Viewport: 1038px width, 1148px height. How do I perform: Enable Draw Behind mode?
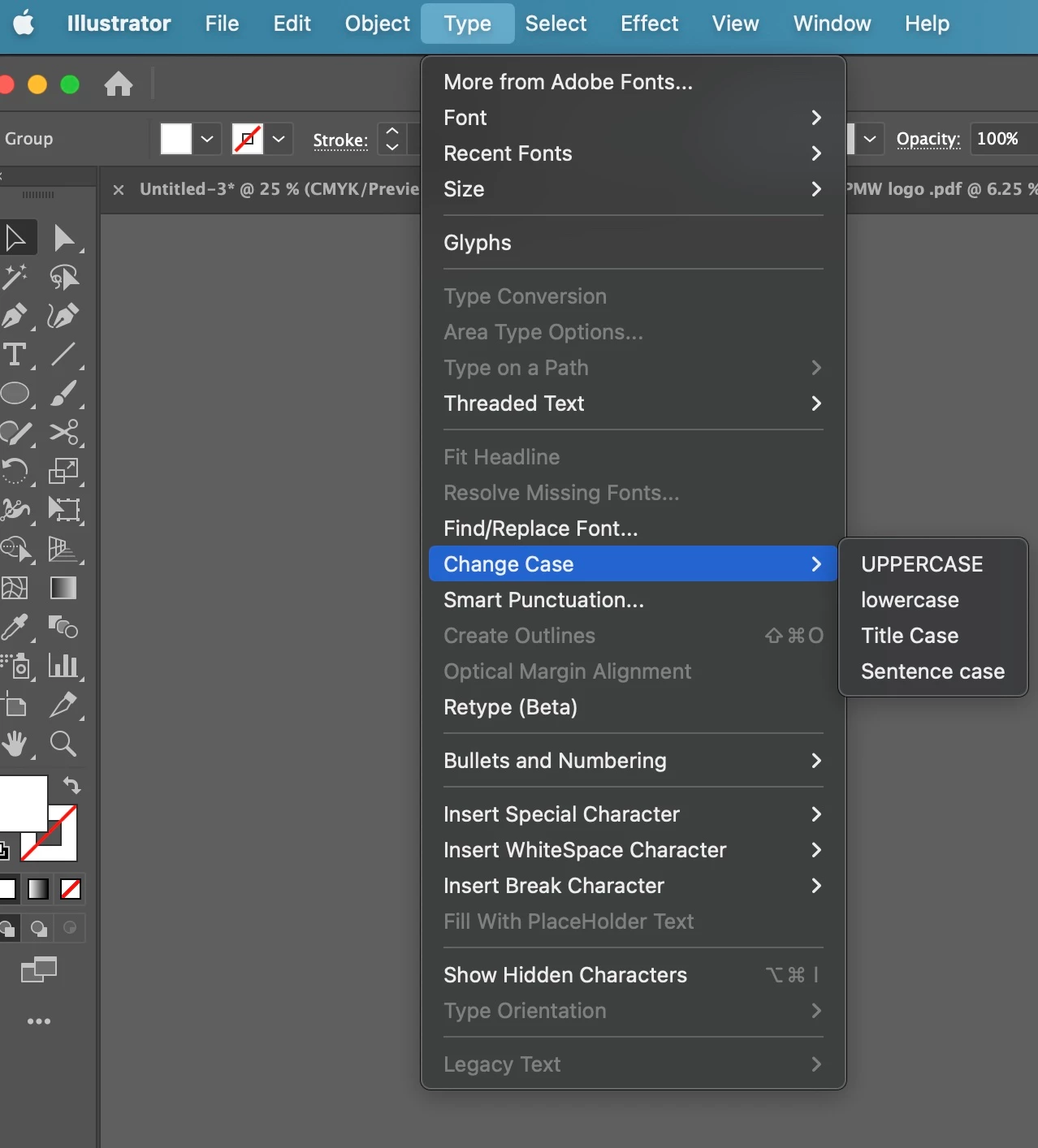[38, 928]
